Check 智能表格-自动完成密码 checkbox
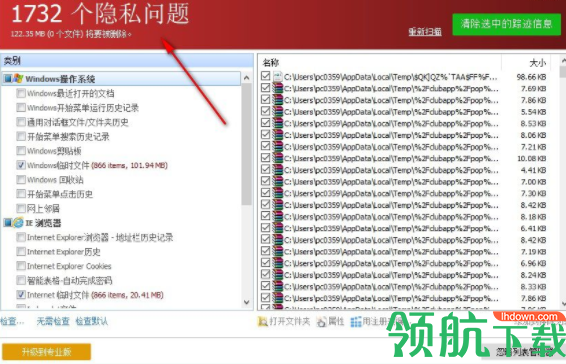 (x=21, y=280)
